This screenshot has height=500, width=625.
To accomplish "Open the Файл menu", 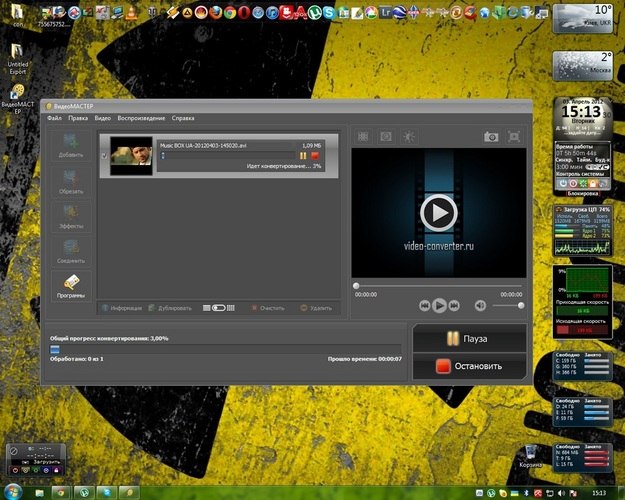I will 54,118.
